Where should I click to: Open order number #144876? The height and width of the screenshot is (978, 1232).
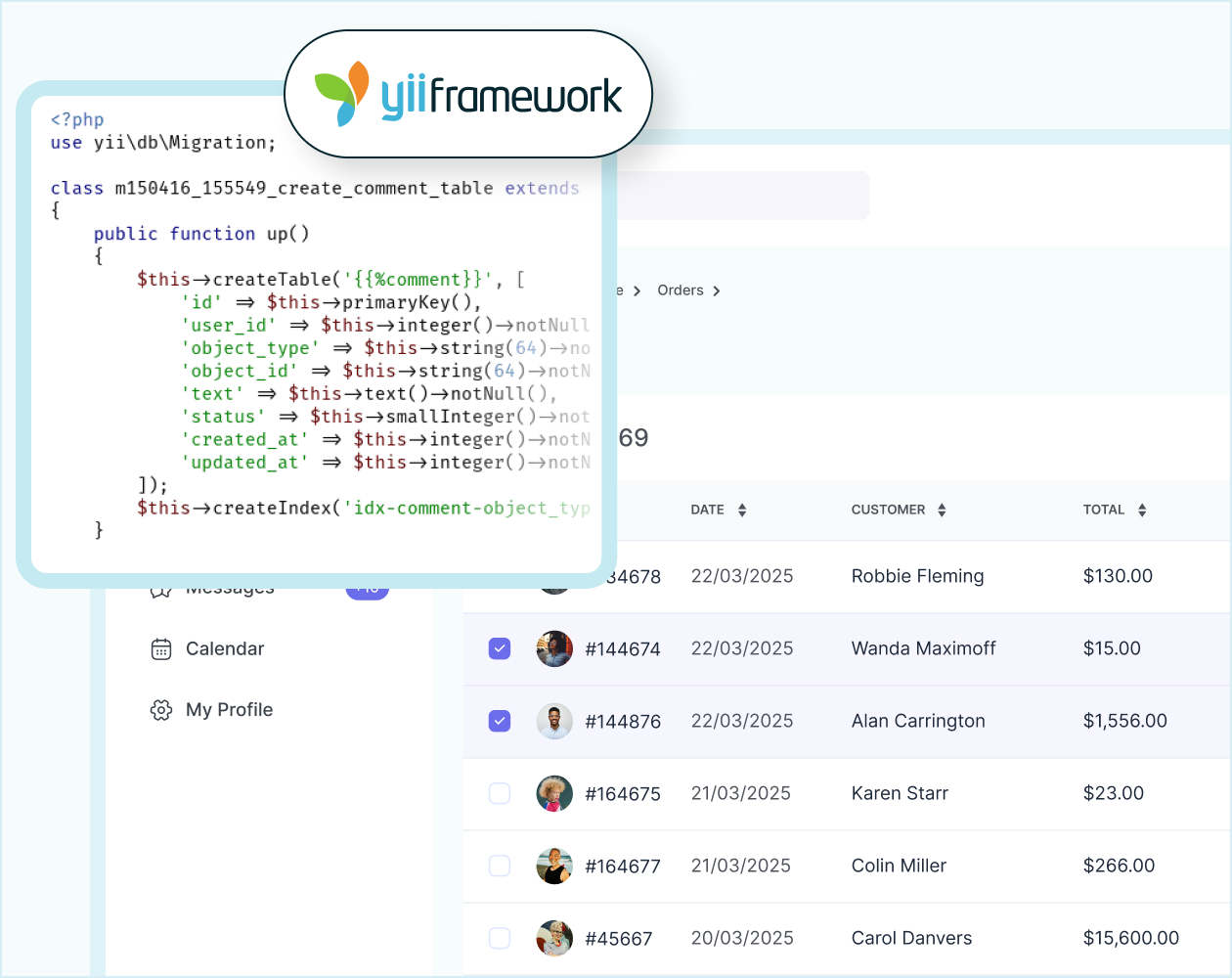pos(623,722)
